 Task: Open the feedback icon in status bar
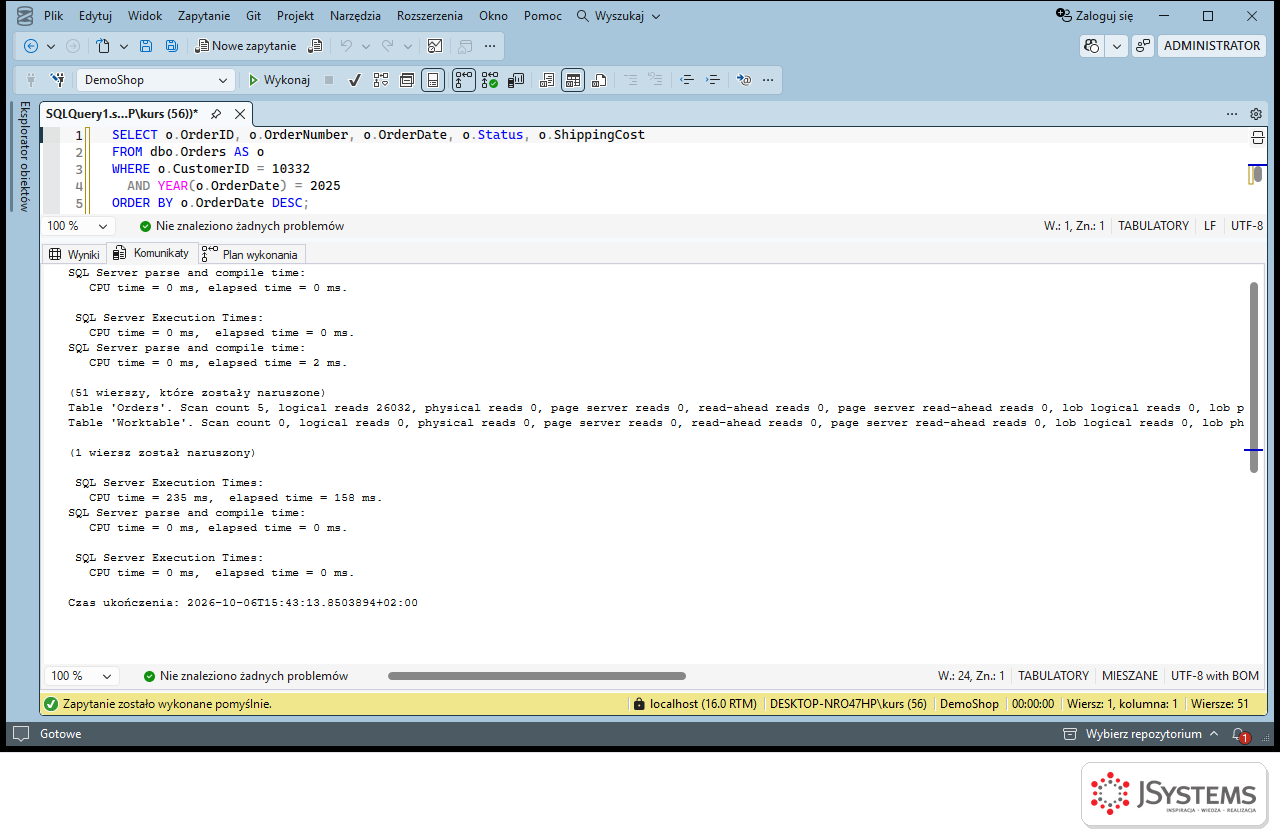pos(20,734)
